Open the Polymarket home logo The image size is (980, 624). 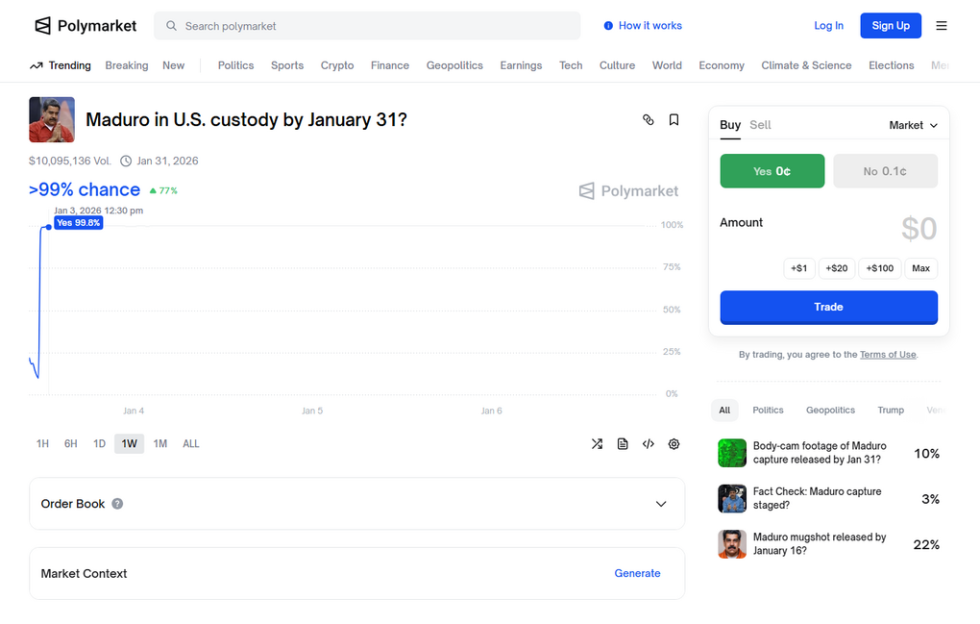(85, 26)
